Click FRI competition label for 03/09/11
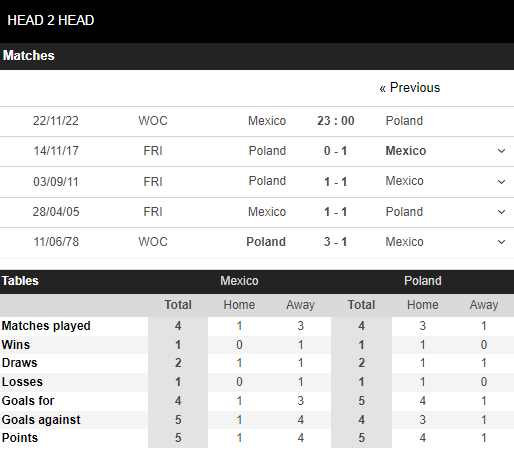The width and height of the screenshot is (514, 466). pyautogui.click(x=153, y=182)
